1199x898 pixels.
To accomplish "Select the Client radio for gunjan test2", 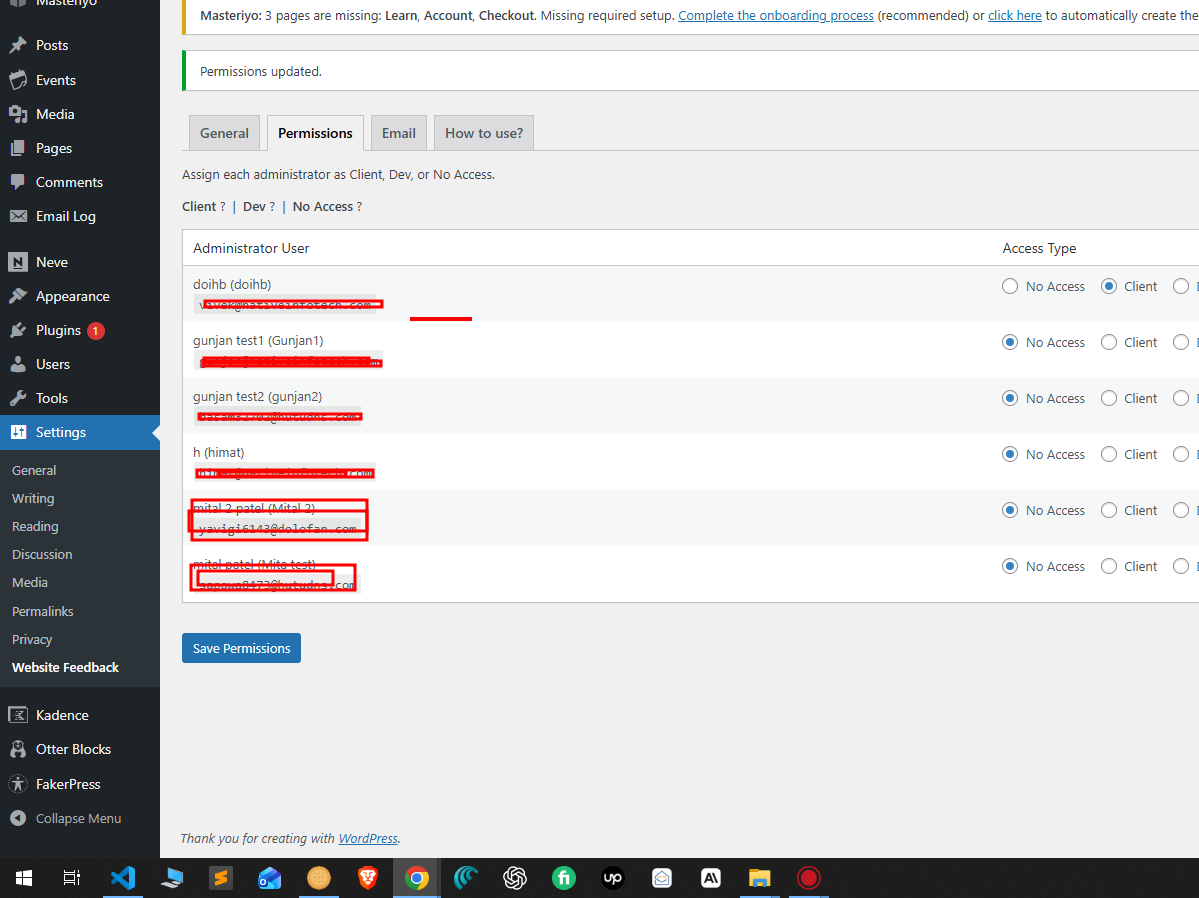I will coord(1110,398).
